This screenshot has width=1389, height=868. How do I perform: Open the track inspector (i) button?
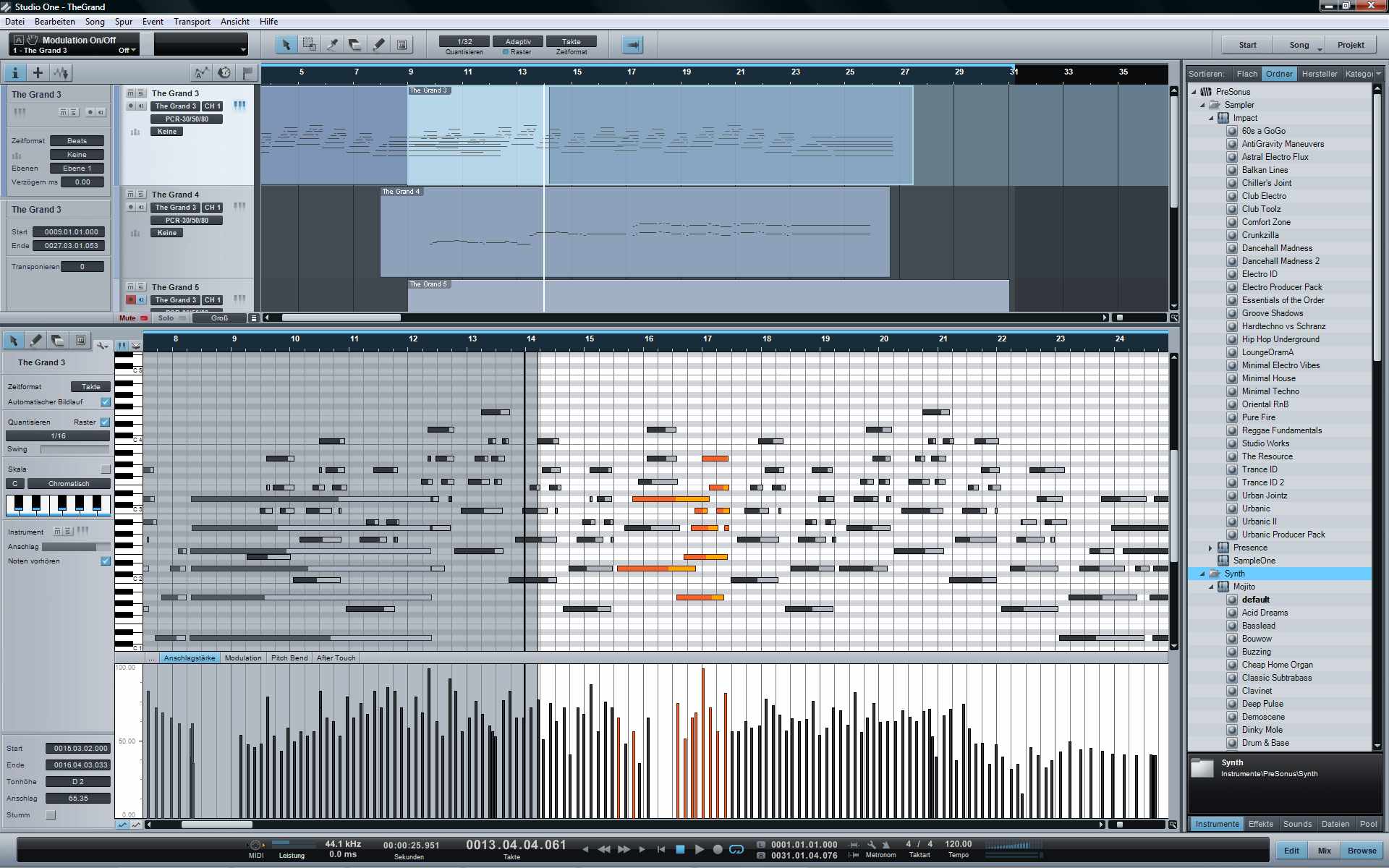click(14, 72)
